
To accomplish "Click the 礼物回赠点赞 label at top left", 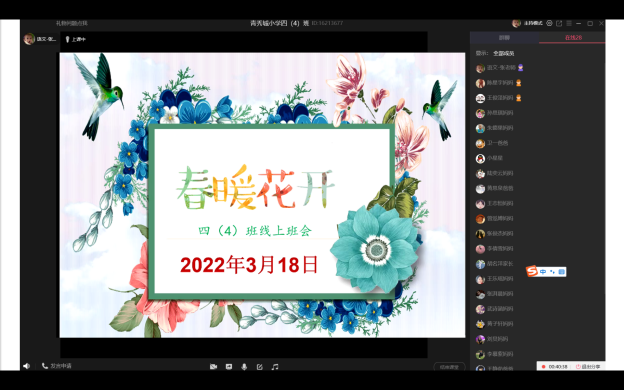I will pyautogui.click(x=72, y=23).
